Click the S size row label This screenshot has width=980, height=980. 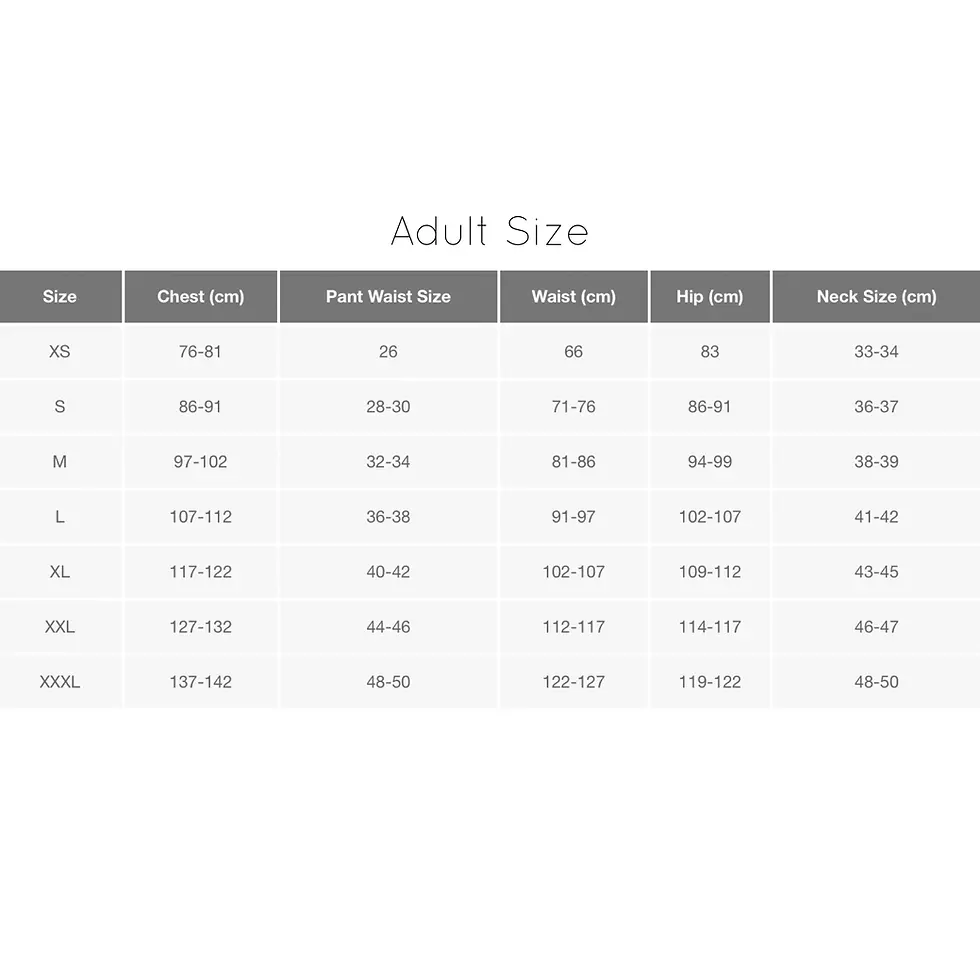pos(60,407)
